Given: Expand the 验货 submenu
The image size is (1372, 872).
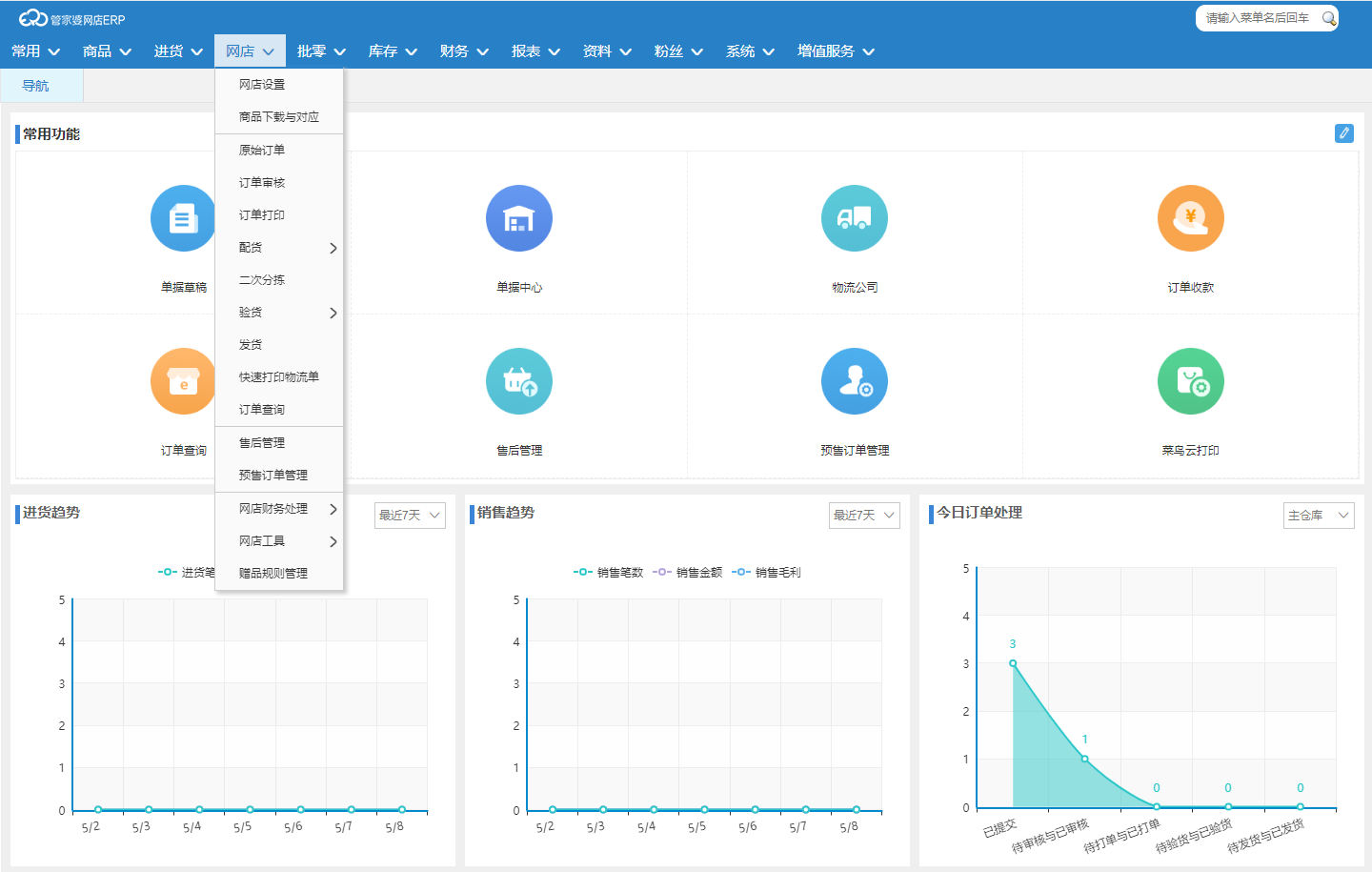Looking at the screenshot, I should [x=279, y=313].
